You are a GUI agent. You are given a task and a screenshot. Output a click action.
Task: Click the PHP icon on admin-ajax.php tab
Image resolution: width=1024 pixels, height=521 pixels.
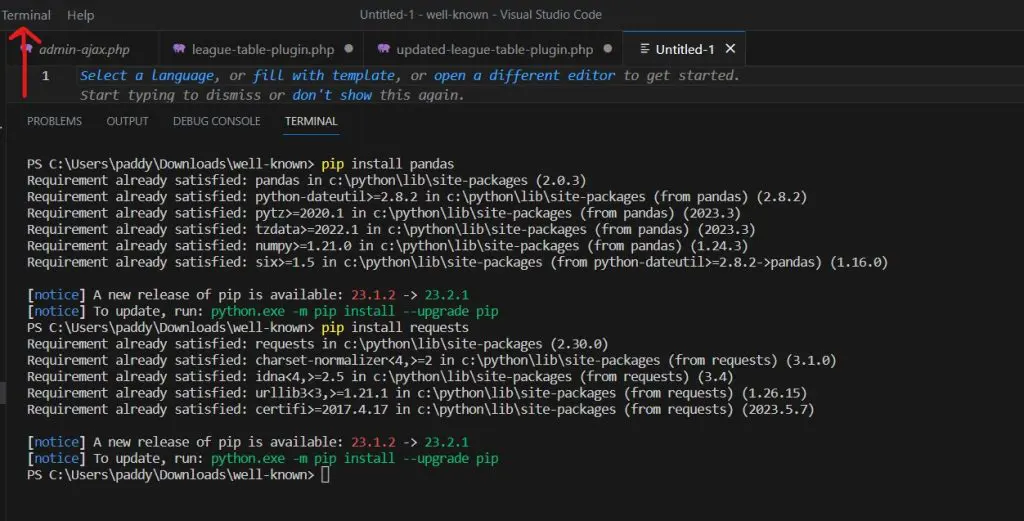coord(27,49)
